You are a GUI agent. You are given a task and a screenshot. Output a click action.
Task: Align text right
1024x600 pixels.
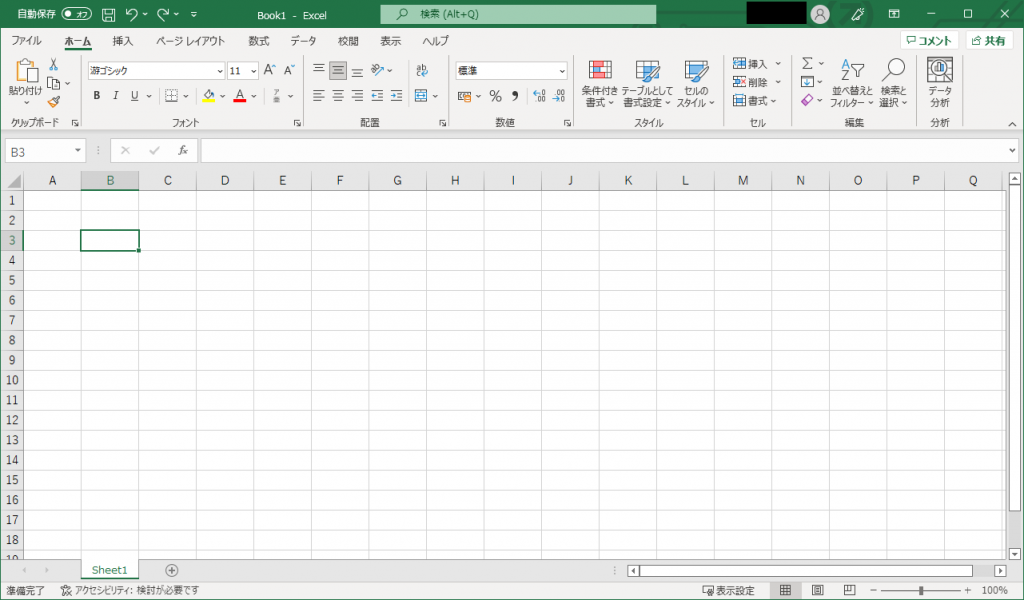357,96
